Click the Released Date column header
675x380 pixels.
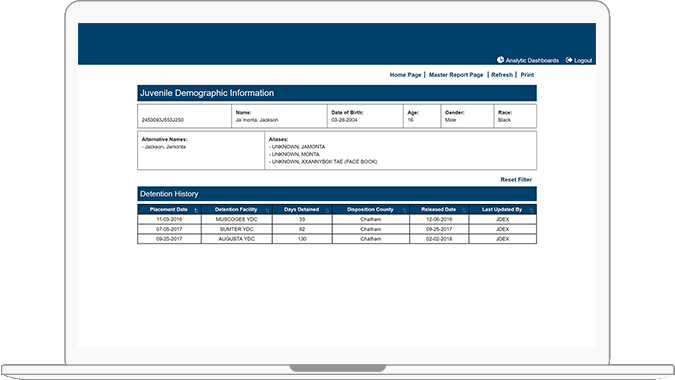438,210
